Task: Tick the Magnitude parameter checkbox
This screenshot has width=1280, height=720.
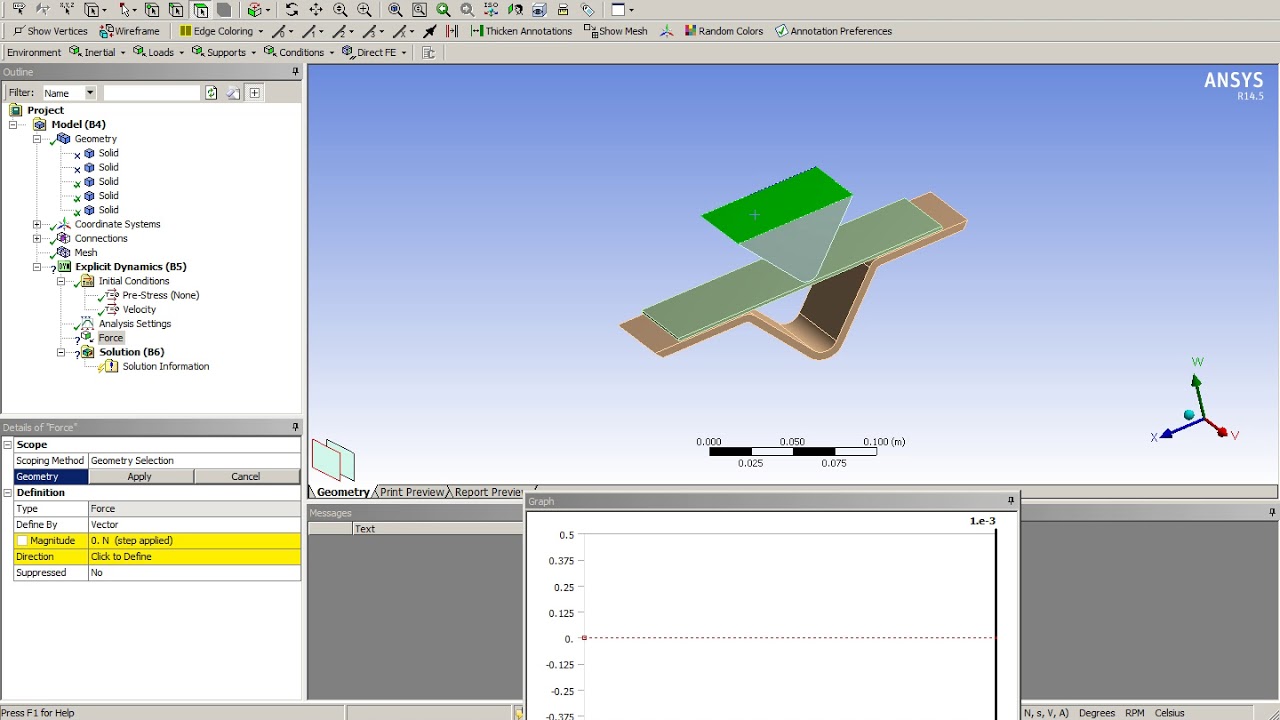Action: [22, 541]
